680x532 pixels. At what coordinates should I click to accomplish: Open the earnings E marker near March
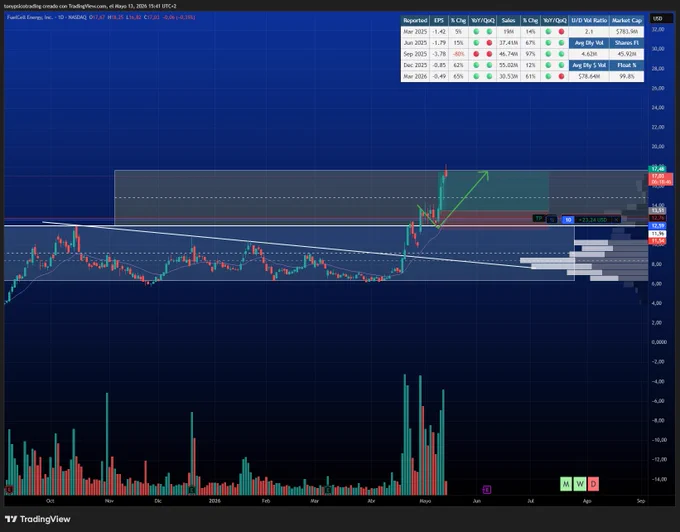328,490
